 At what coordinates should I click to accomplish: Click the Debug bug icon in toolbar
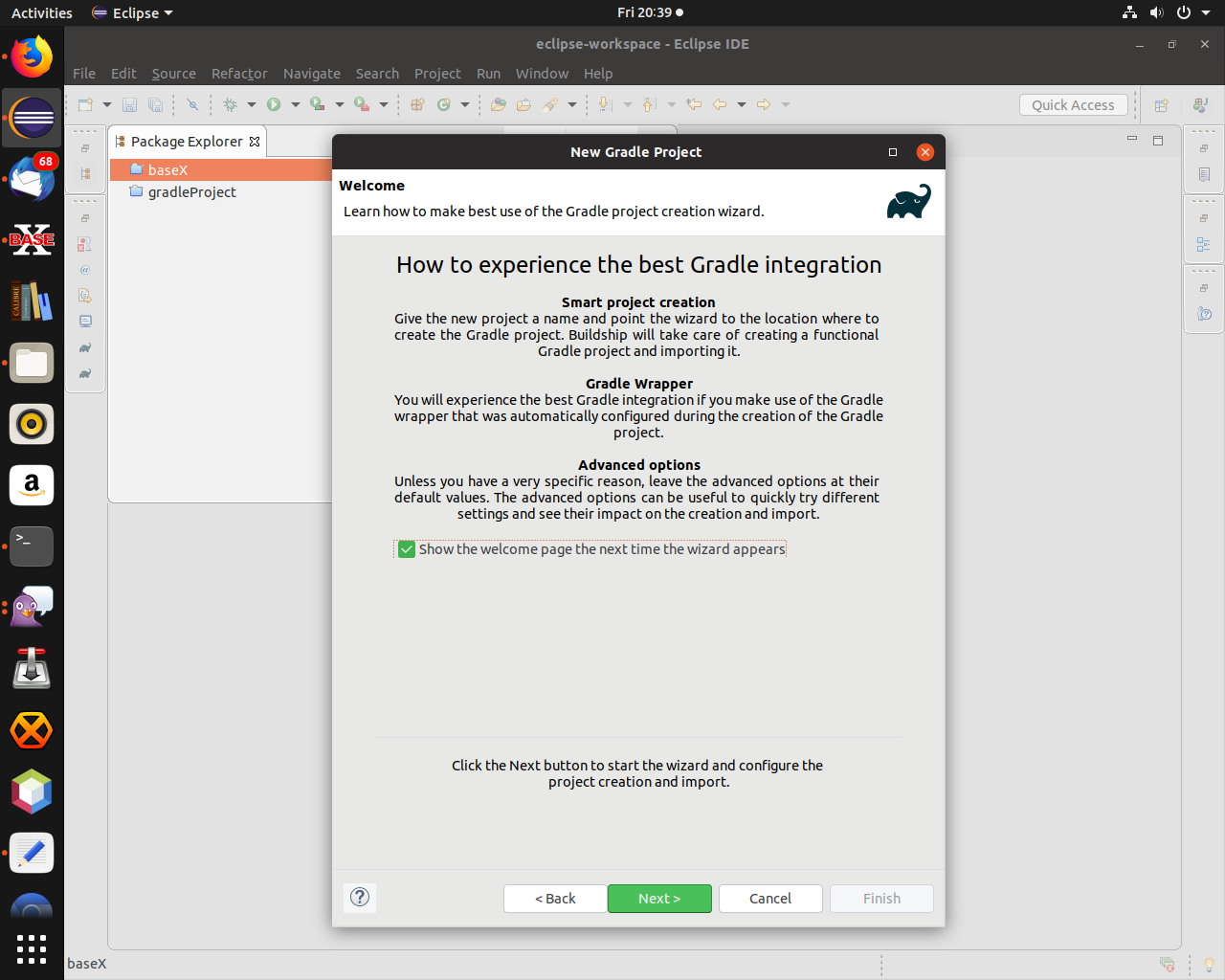[x=230, y=104]
